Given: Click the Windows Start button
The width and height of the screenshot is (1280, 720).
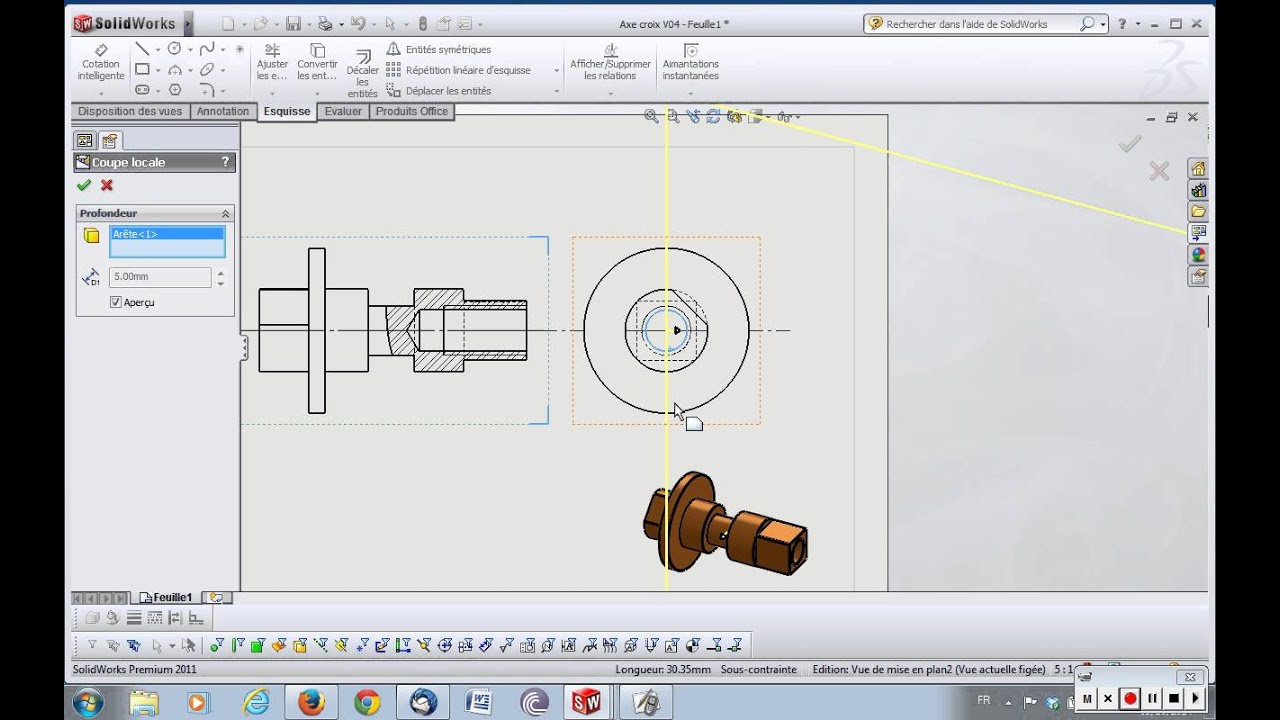Looking at the screenshot, I should click(x=86, y=703).
